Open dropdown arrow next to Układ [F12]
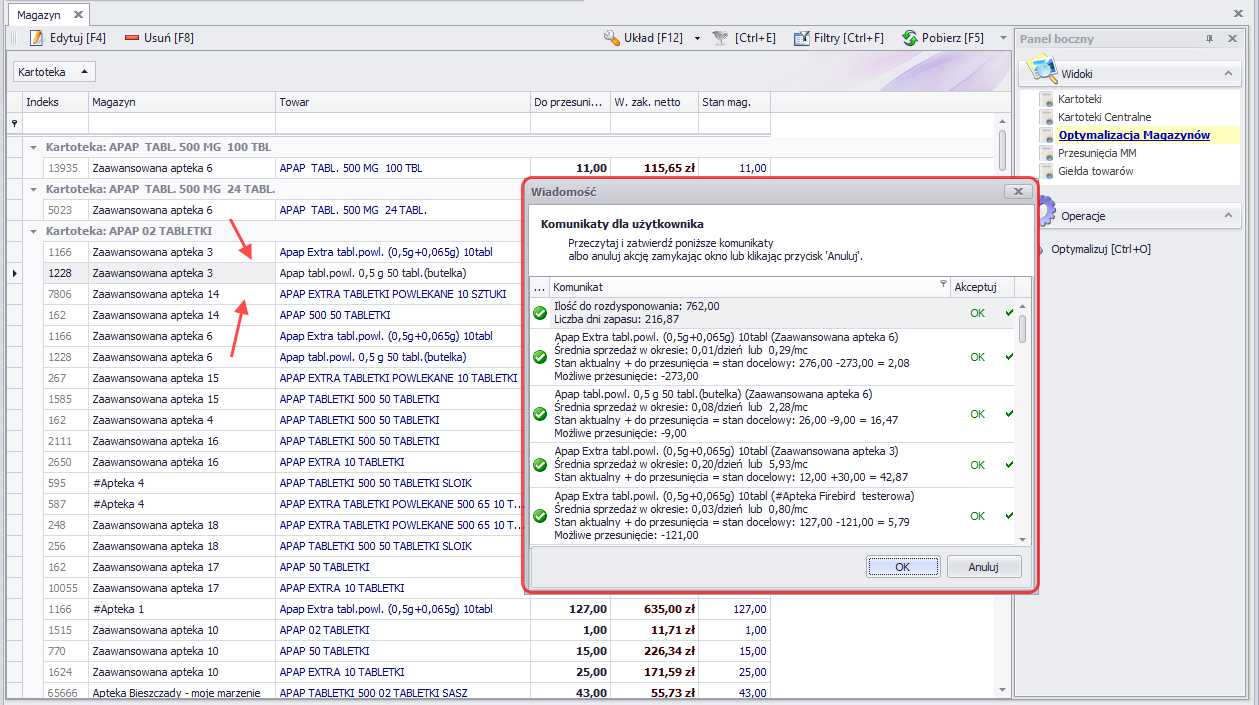Screen dimensions: 1259x705 [697, 38]
